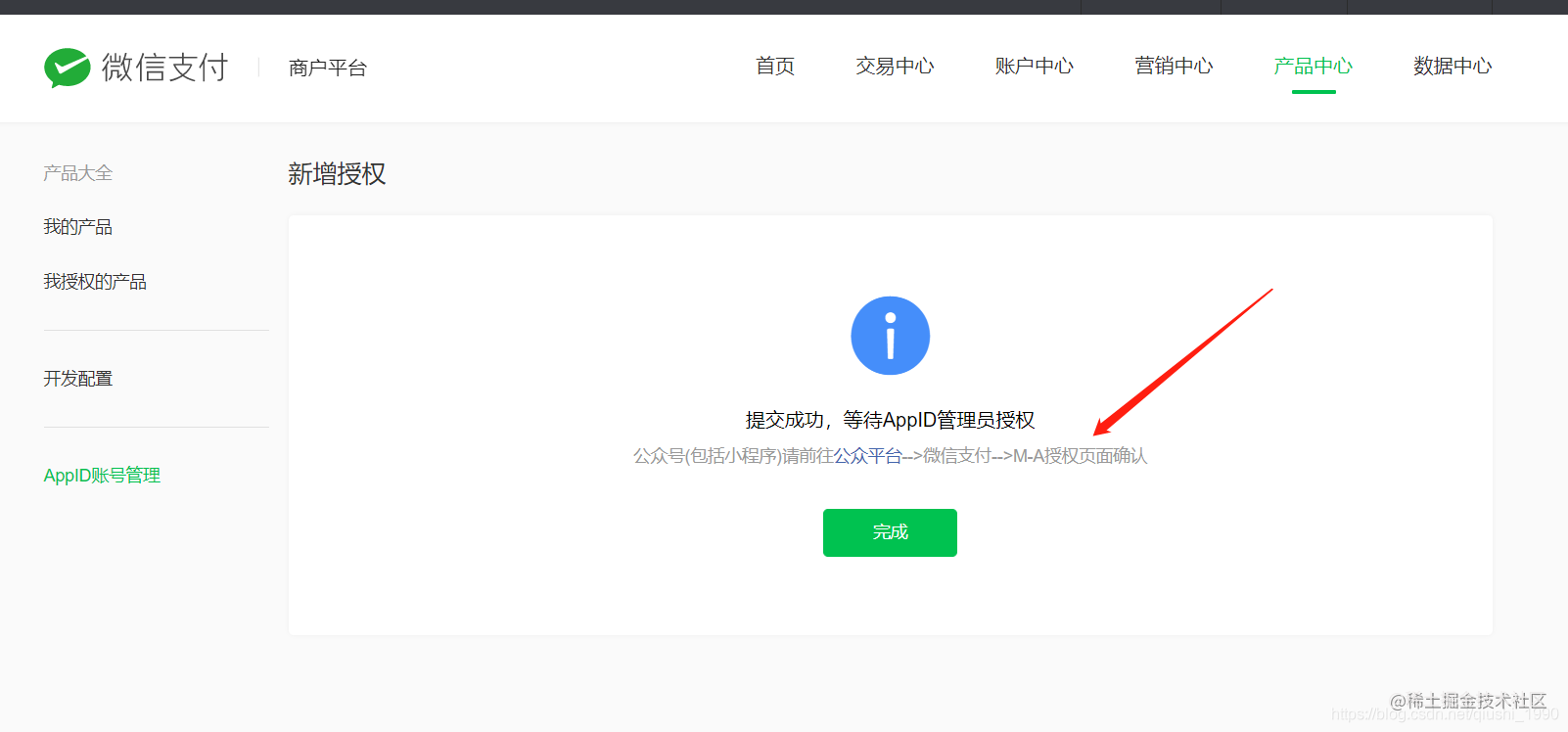The height and width of the screenshot is (732, 1568).
Task: Open the 交易中心 navigation tab
Action: (895, 66)
